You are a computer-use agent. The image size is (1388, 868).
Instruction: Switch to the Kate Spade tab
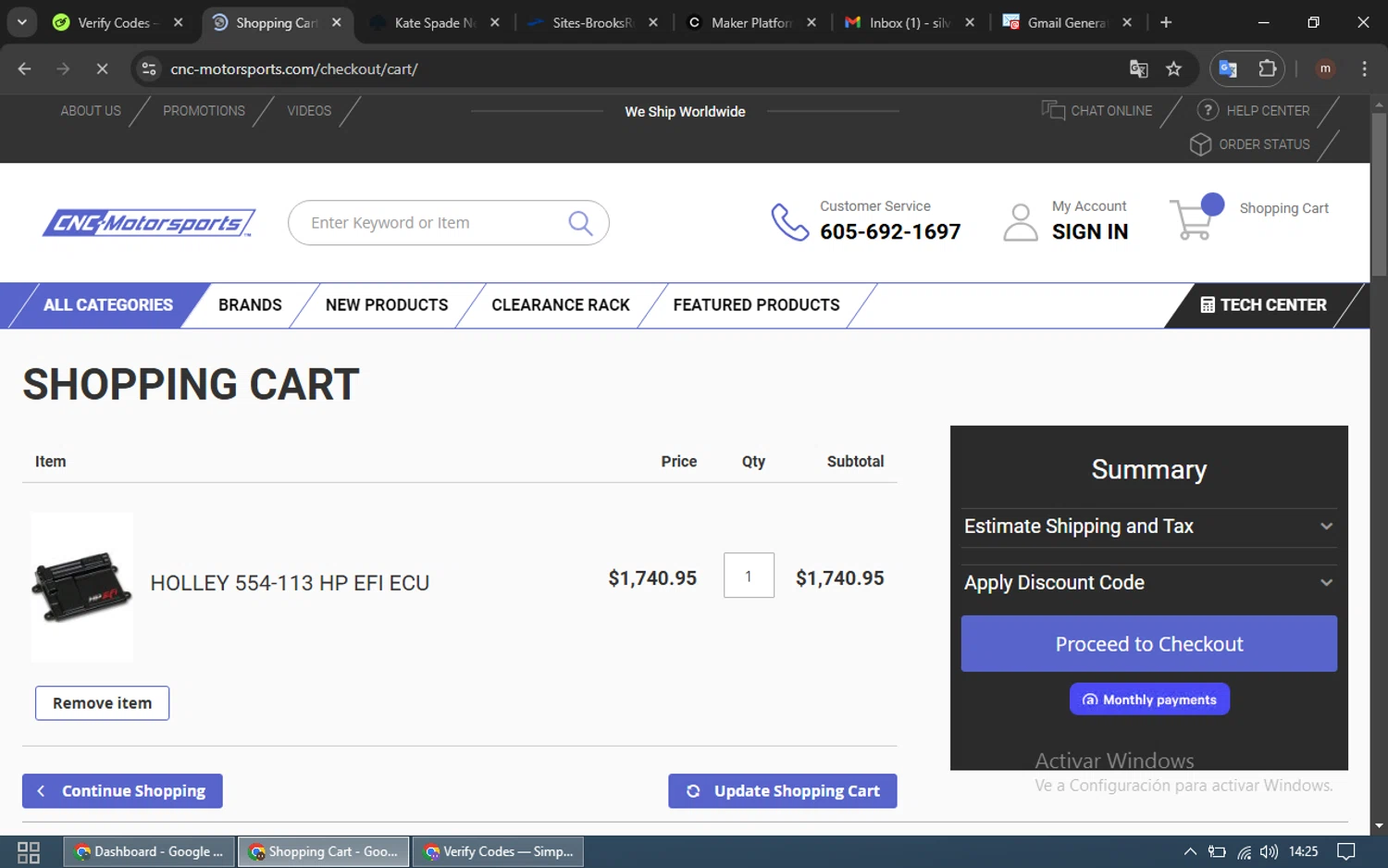434,22
